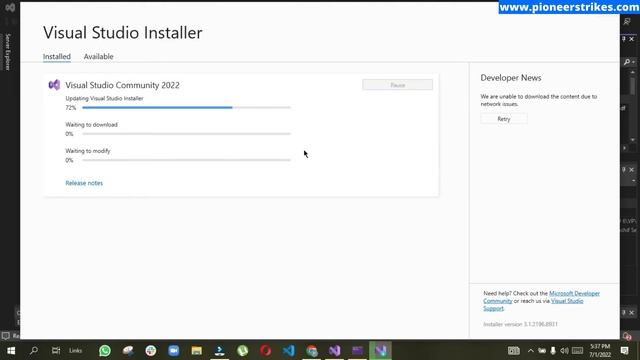Viewport: 640px width, 360px height.
Task: Show hidden system tray icons
Action: click(531, 351)
